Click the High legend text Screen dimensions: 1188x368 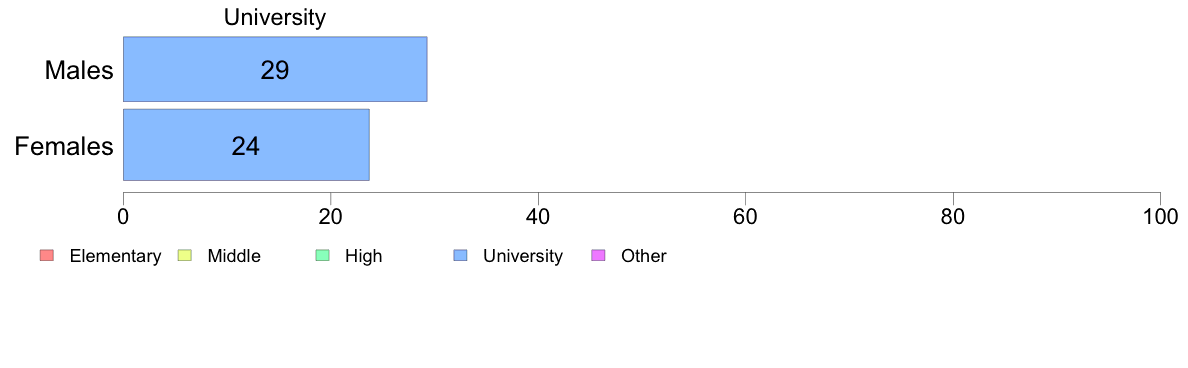point(364,256)
